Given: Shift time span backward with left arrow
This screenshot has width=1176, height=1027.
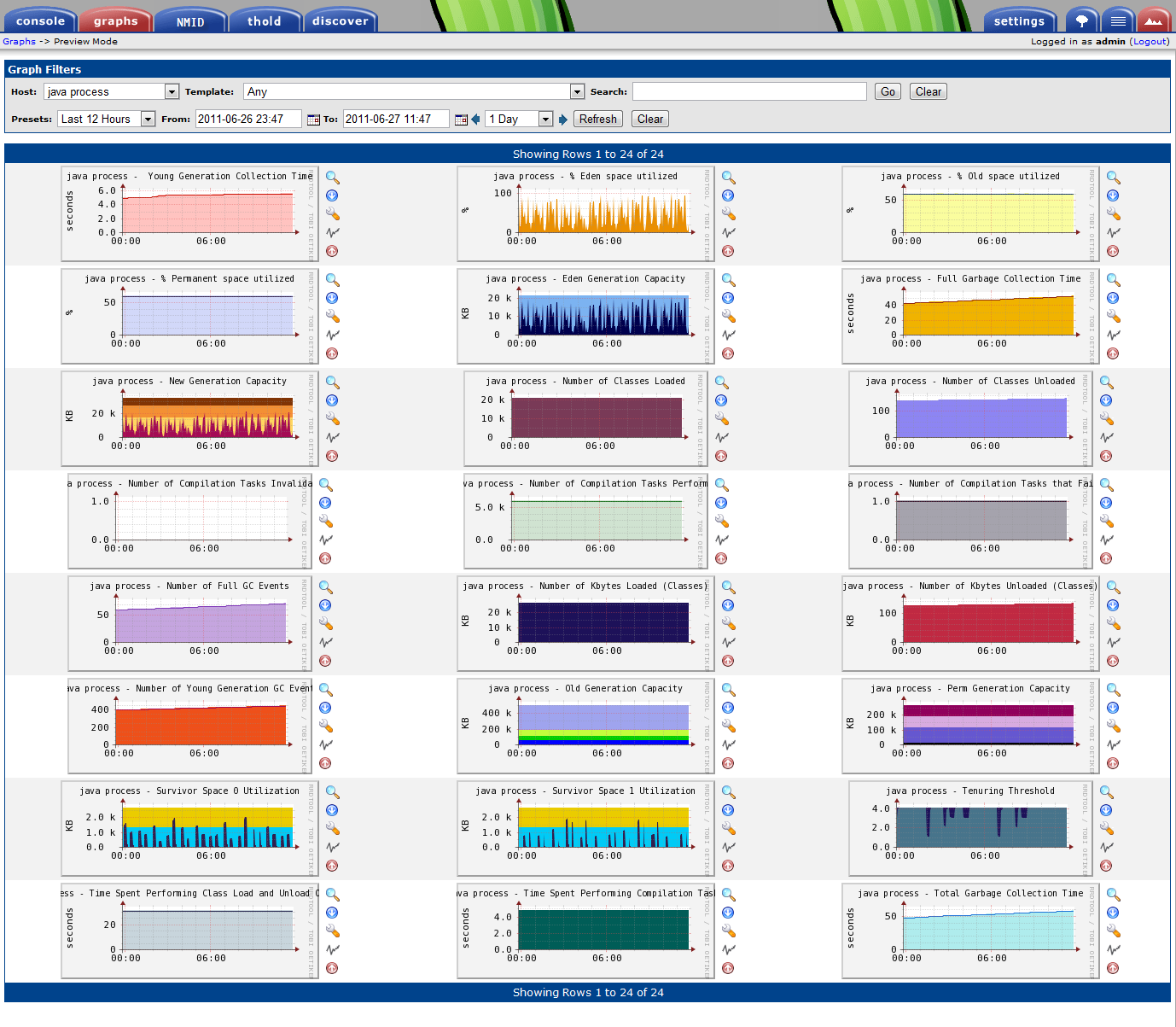Looking at the screenshot, I should click(x=475, y=120).
